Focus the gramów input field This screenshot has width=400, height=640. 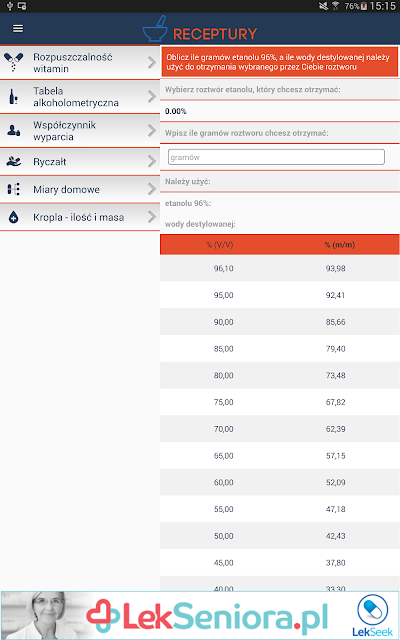pos(276,157)
